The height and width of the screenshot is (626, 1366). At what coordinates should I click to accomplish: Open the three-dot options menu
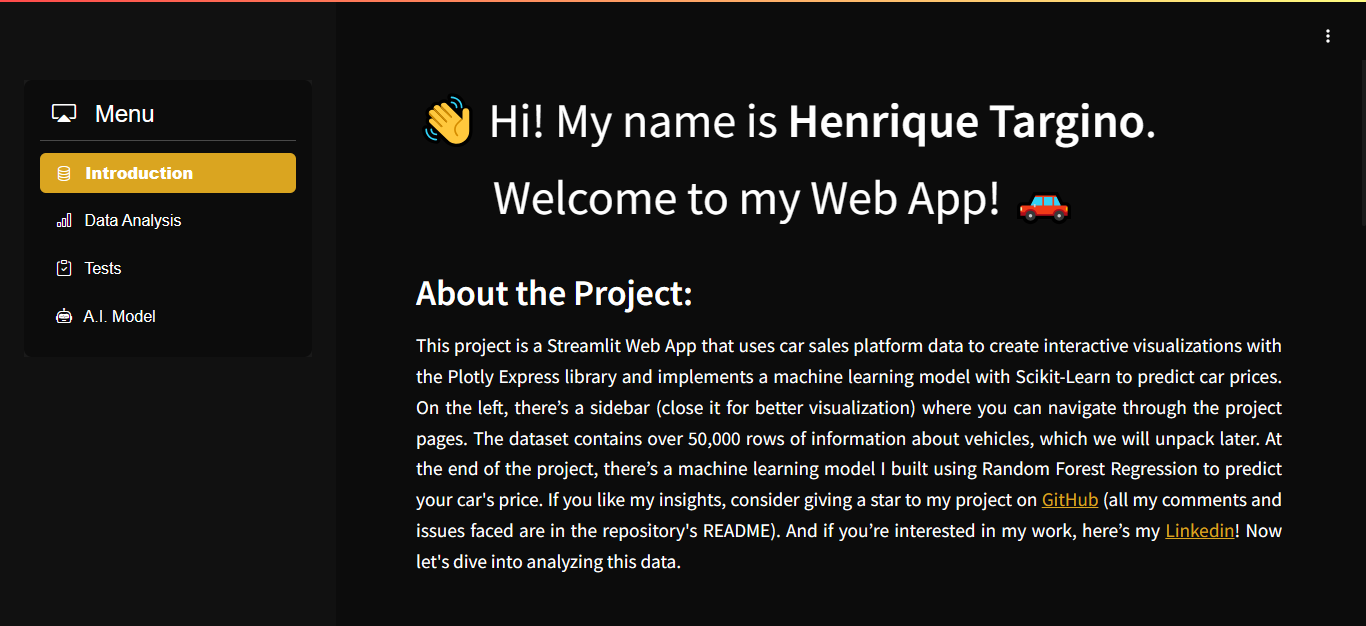(1328, 36)
